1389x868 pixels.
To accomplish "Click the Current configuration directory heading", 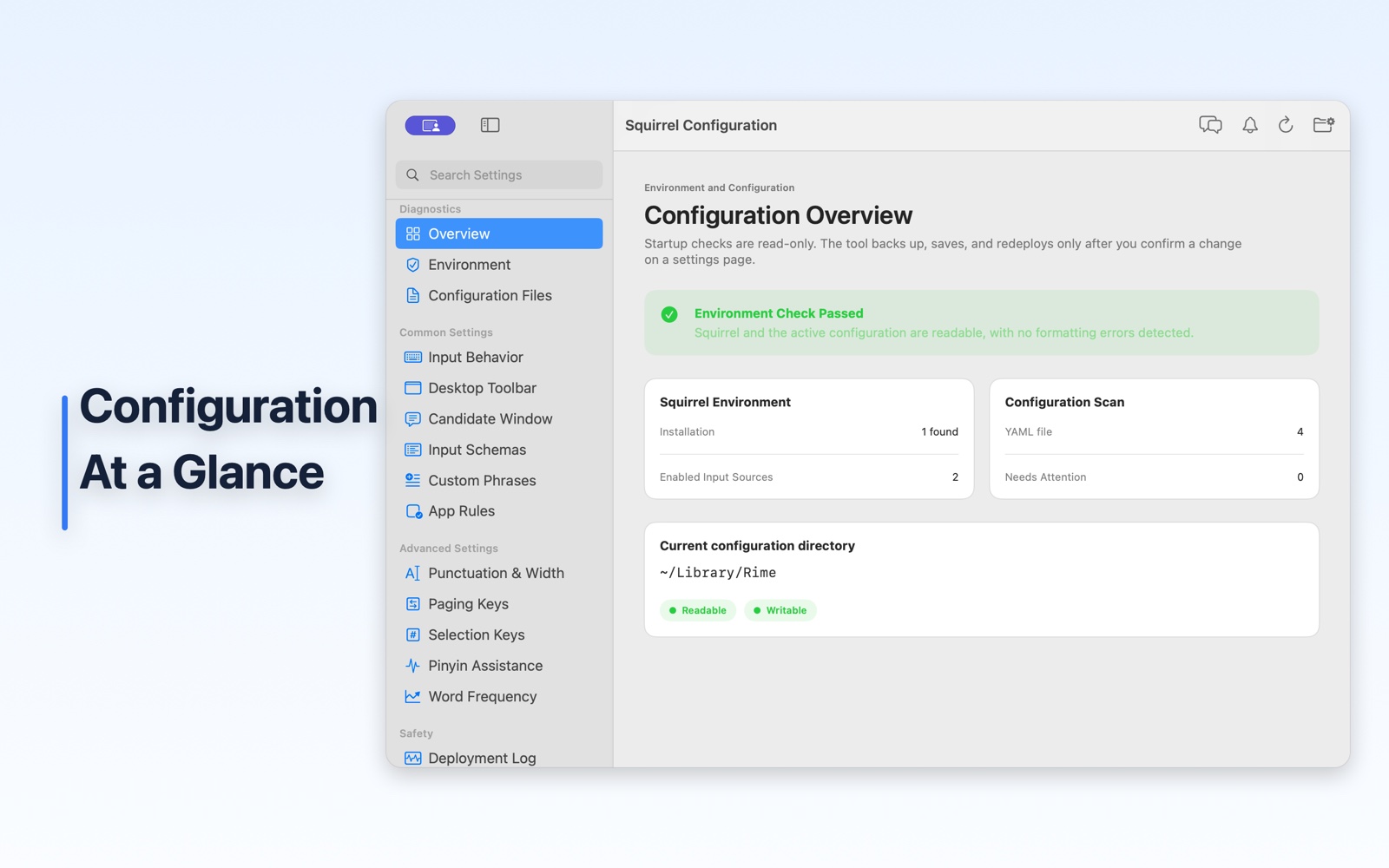I will click(757, 546).
